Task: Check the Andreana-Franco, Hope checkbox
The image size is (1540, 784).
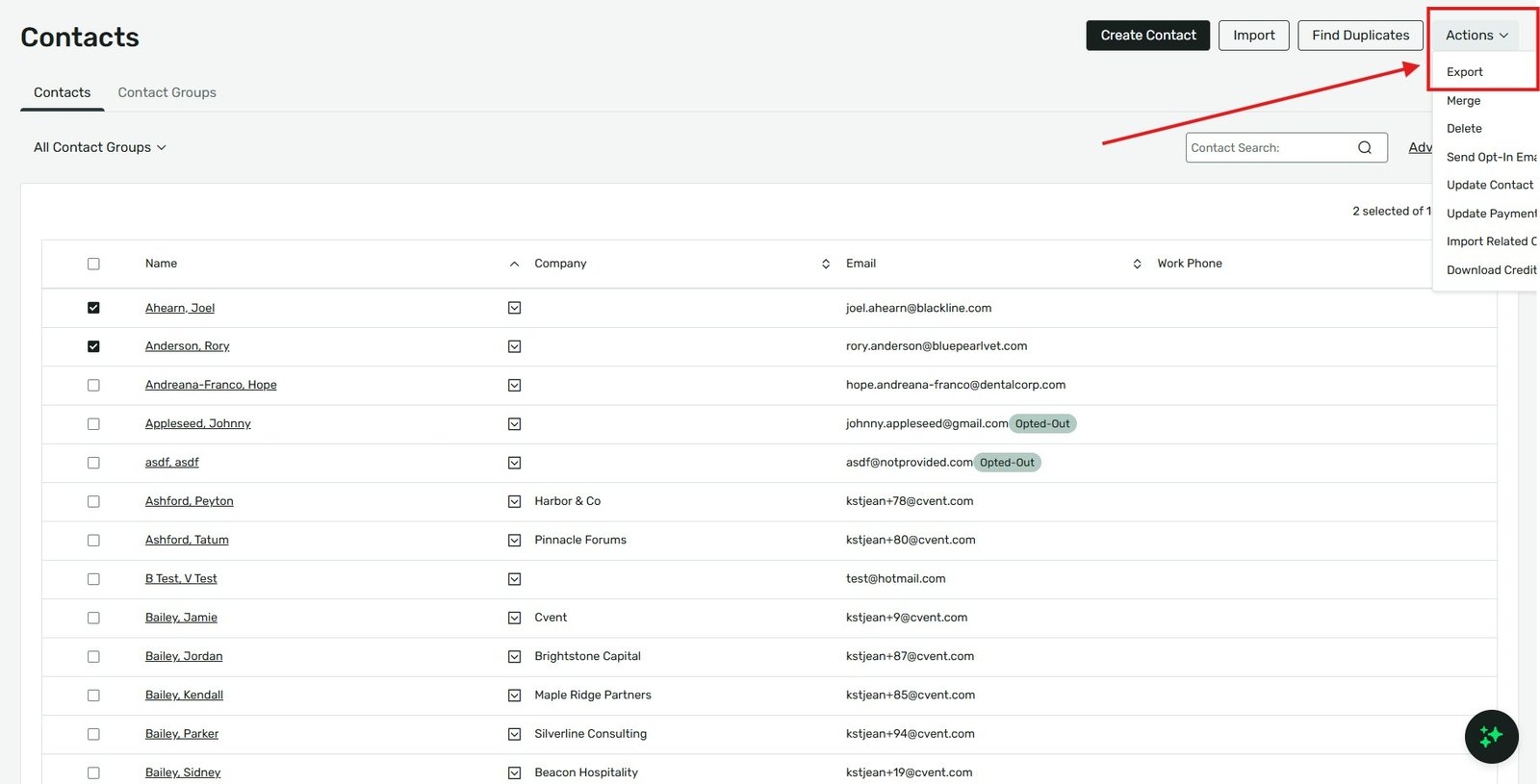Action: tap(93, 385)
